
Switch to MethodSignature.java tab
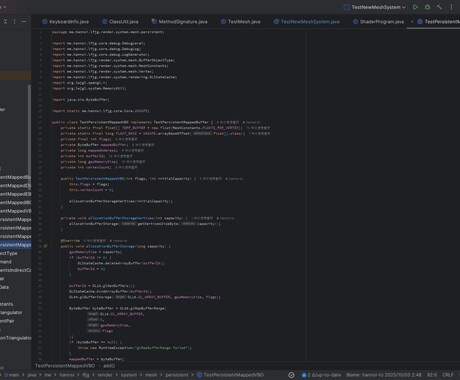point(179,22)
